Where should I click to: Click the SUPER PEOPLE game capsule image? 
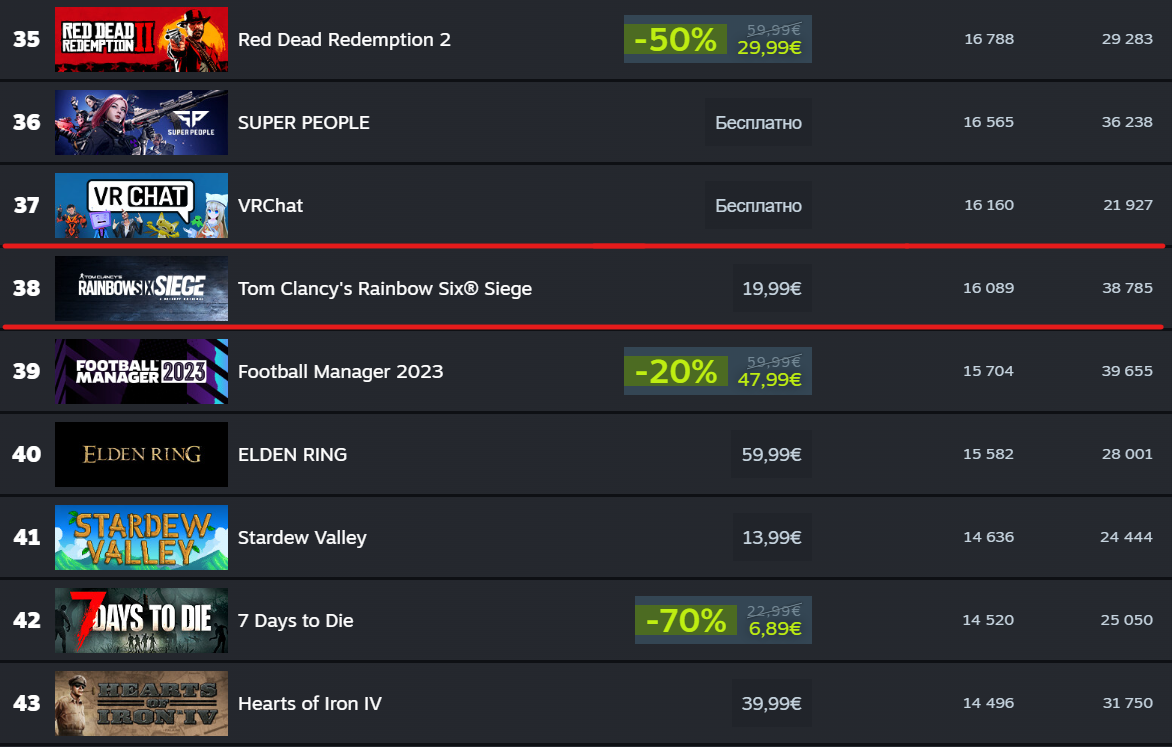click(x=141, y=123)
